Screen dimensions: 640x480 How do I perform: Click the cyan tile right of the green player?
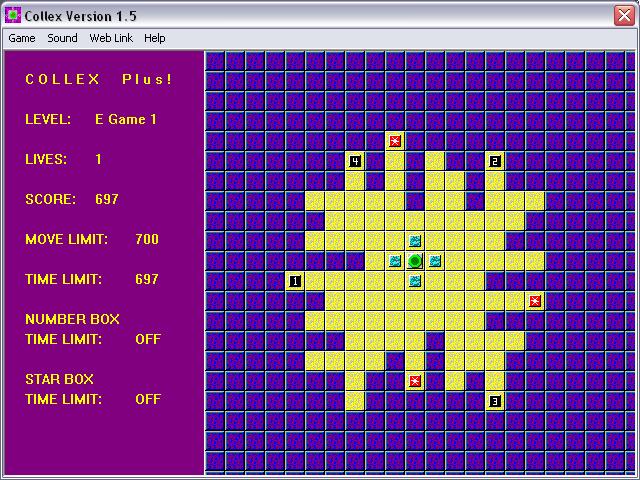[435, 261]
